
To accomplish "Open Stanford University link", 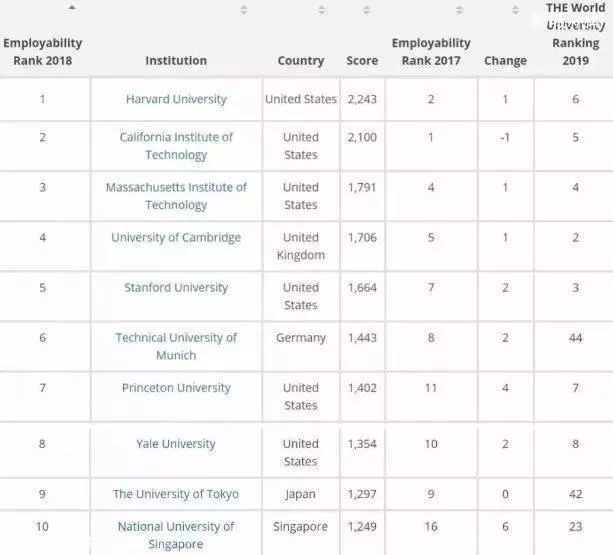I will pyautogui.click(x=176, y=288).
